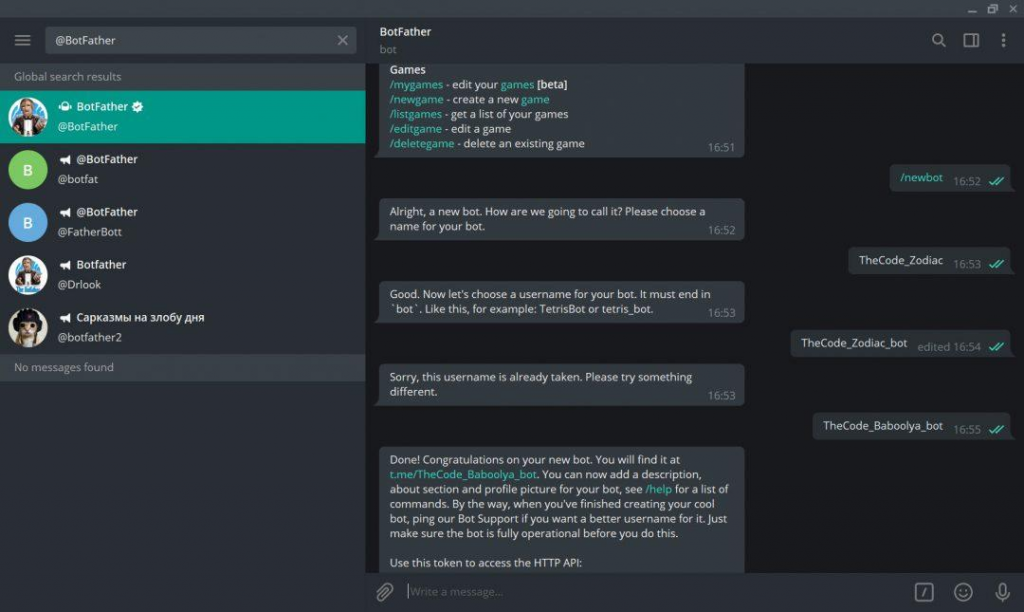Open the t.me/TheCode_Baboolya_bot link
The height and width of the screenshot is (612, 1024).
point(463,474)
